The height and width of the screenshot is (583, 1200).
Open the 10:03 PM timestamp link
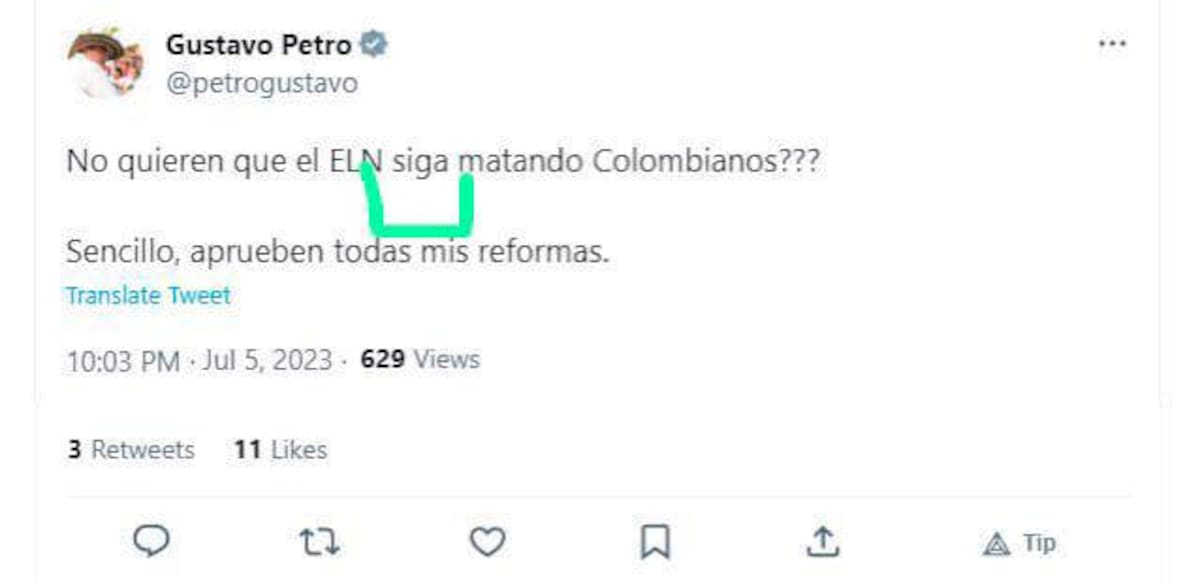(123, 360)
